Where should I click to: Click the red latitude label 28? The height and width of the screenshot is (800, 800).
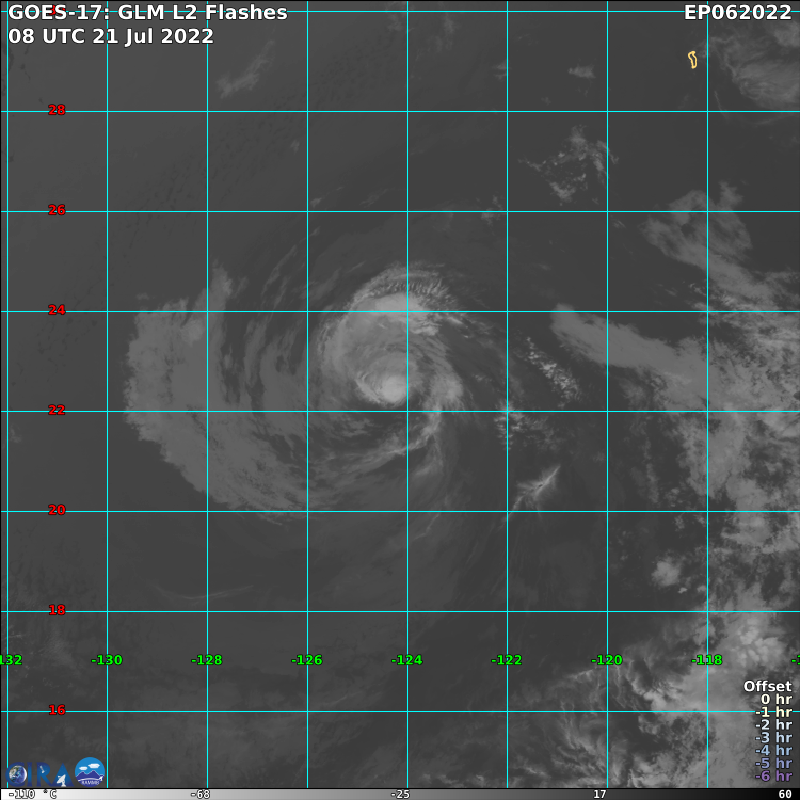click(57, 110)
